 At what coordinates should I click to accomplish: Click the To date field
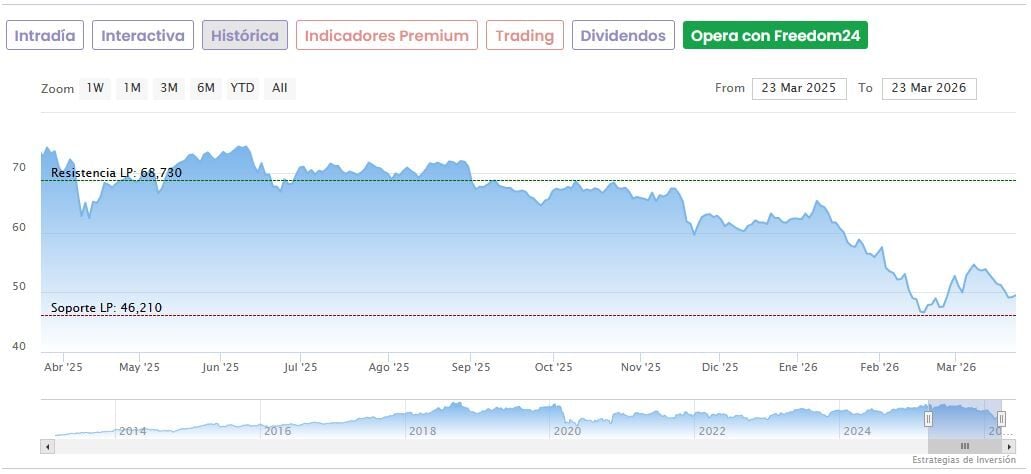[929, 88]
